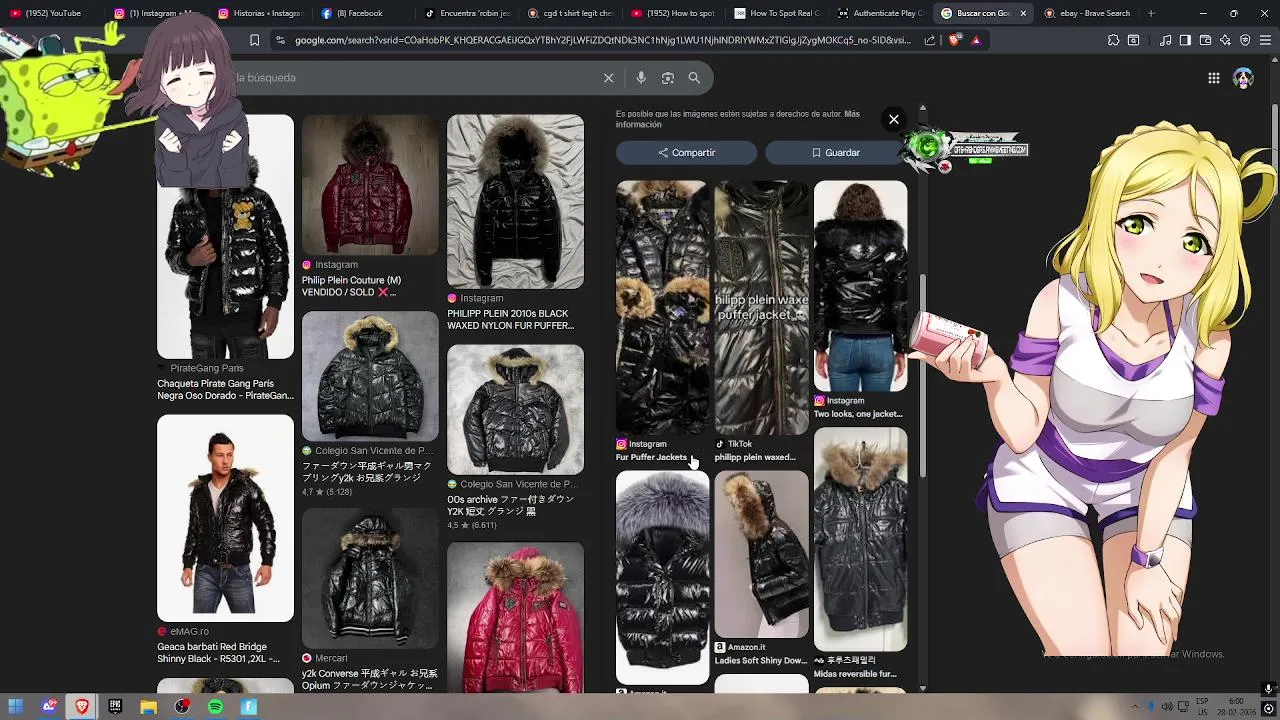Screen dimensions: 1280x720
Task: Open the Google apps grid
Action: 1213,78
